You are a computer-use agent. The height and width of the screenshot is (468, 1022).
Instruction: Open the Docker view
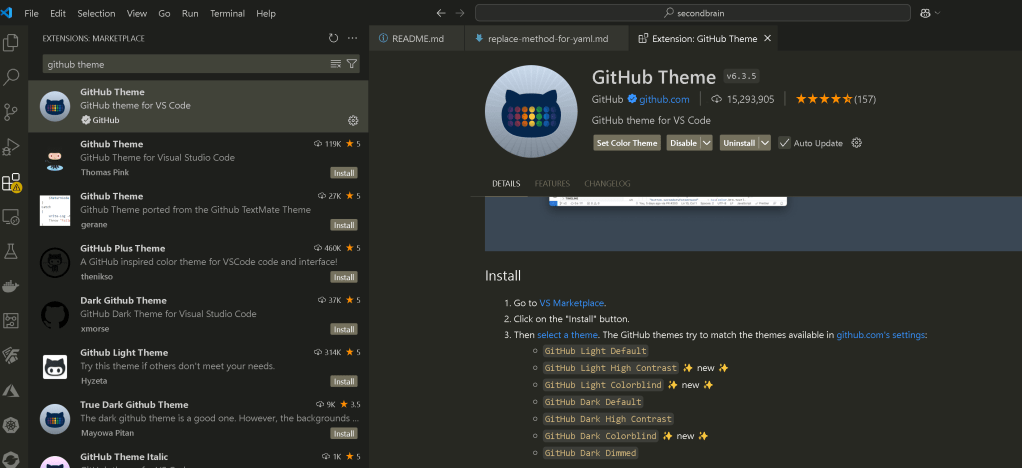(x=11, y=285)
